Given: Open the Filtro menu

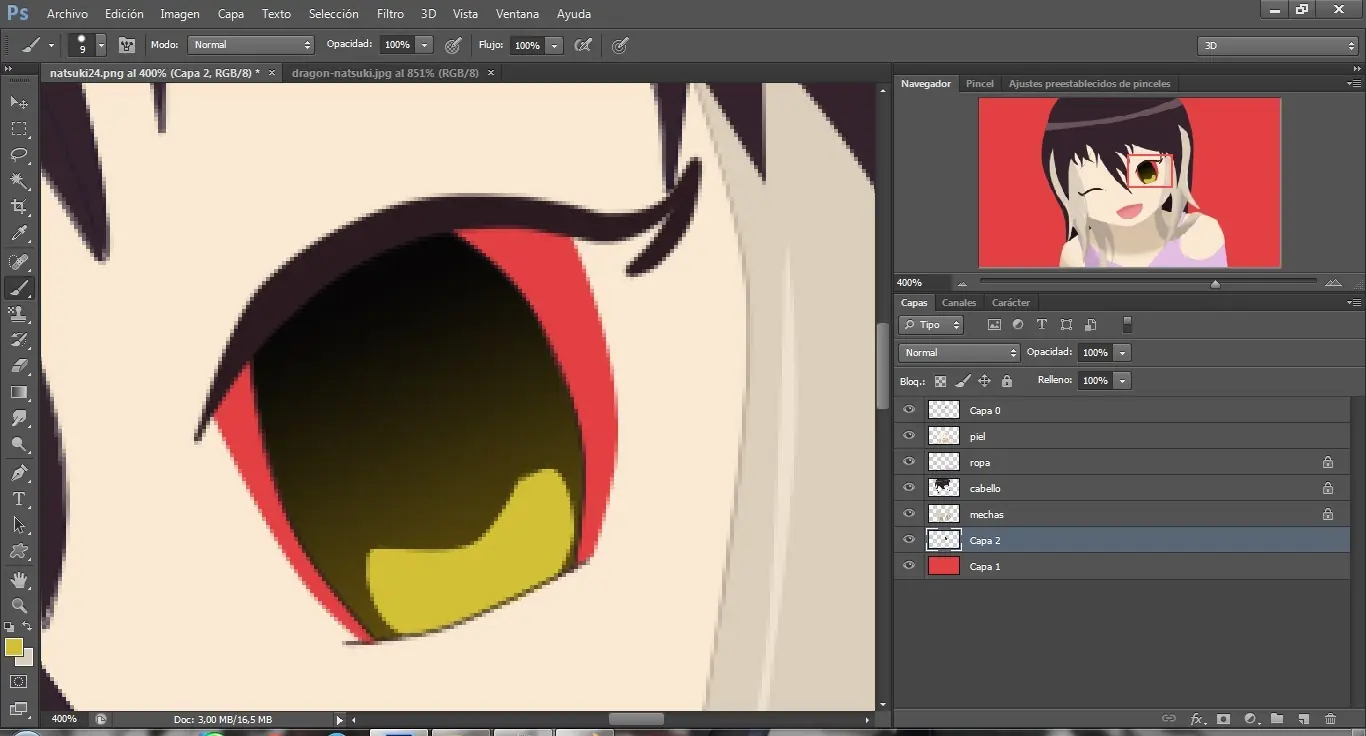Looking at the screenshot, I should 391,14.
